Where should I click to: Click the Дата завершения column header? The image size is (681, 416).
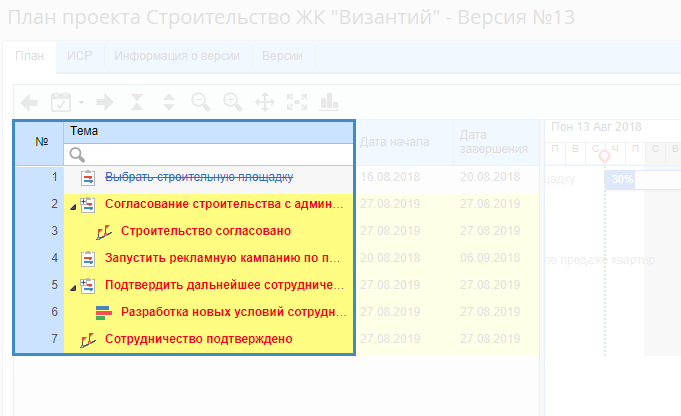(x=493, y=141)
